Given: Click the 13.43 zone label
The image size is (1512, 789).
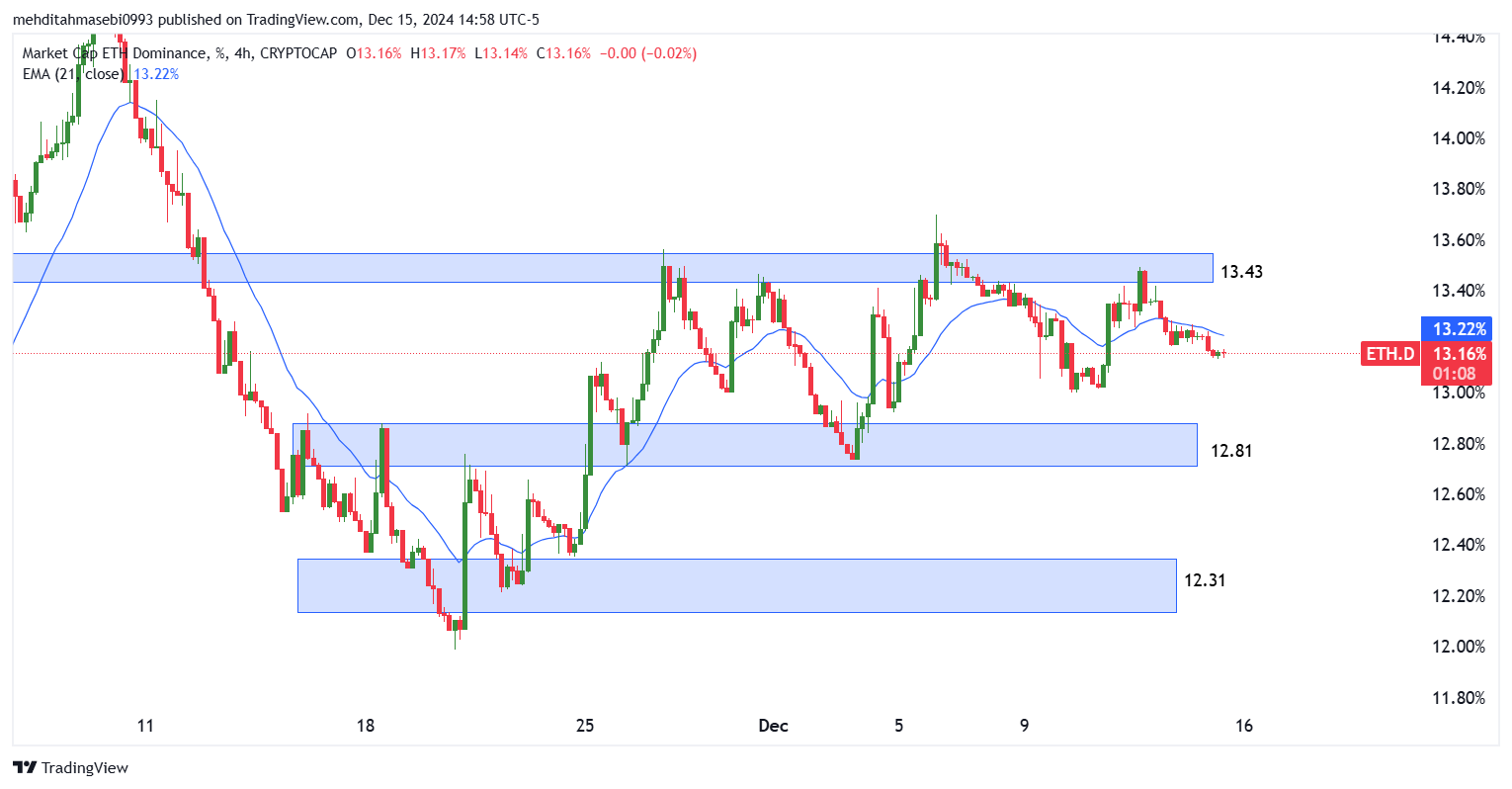Looking at the screenshot, I should point(1241,272).
